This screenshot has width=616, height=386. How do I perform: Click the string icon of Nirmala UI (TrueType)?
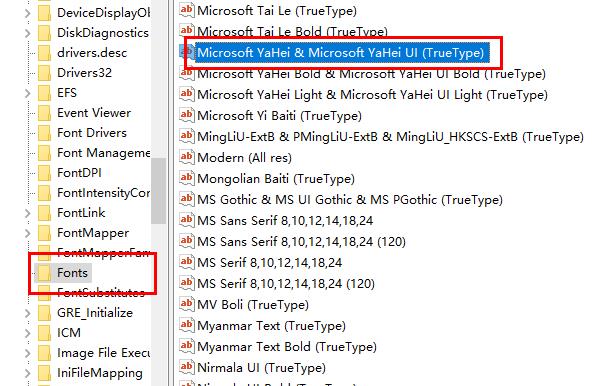187,367
